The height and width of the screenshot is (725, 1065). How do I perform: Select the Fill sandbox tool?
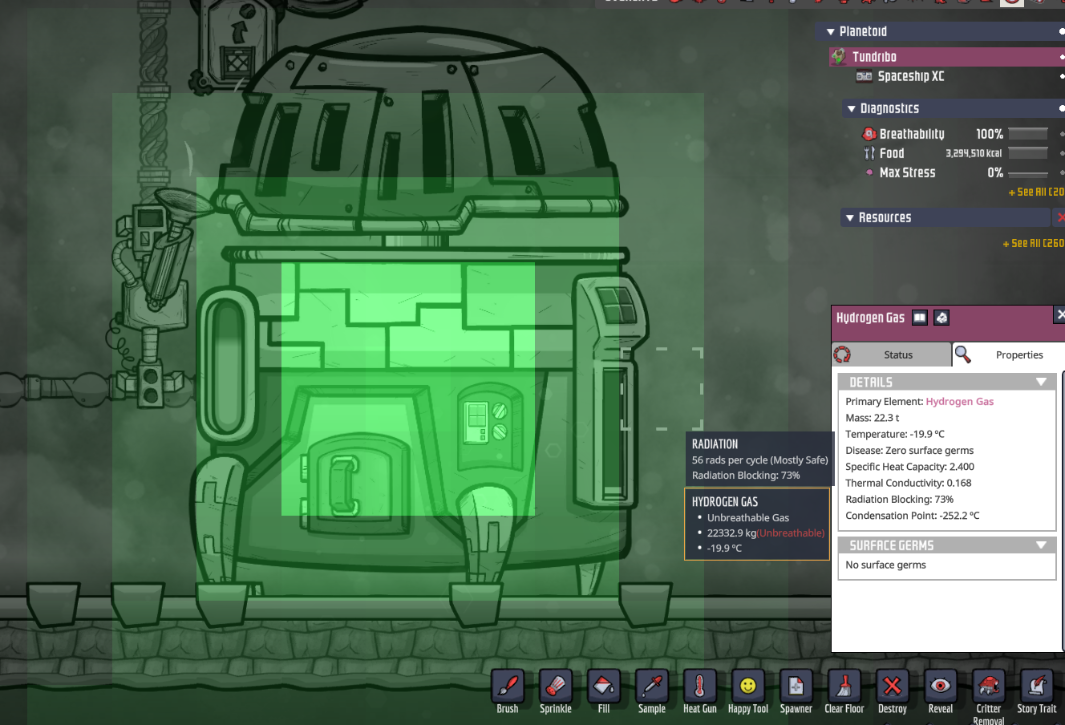point(603,686)
